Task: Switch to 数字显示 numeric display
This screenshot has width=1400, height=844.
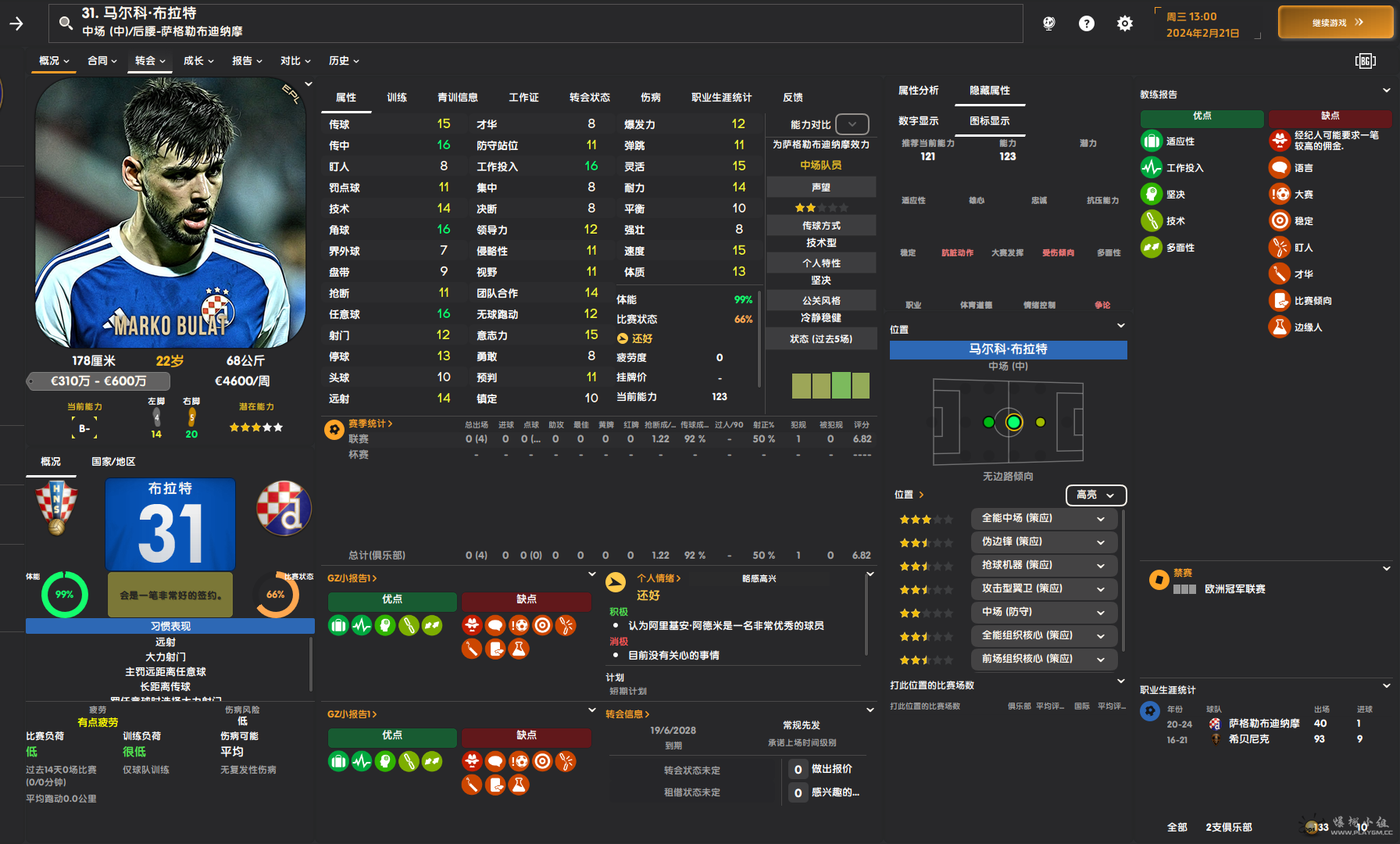Action: pos(918,121)
